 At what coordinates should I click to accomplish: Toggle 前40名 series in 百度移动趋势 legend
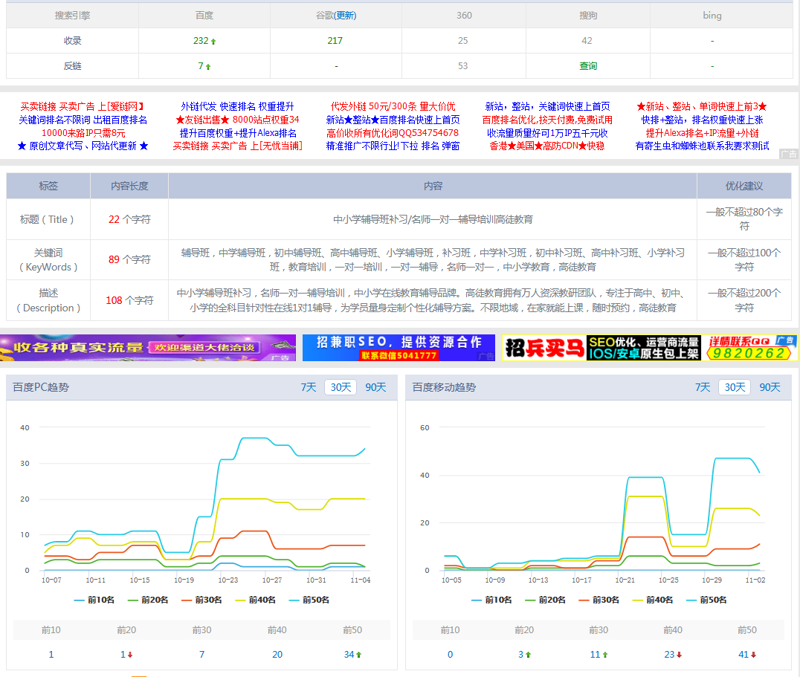pyautogui.click(x=653, y=600)
